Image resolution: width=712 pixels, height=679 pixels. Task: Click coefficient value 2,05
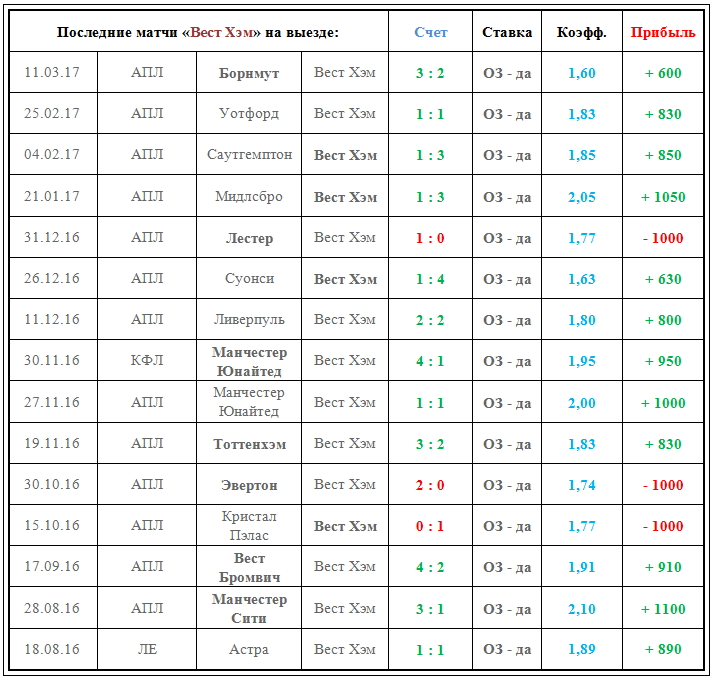(582, 197)
